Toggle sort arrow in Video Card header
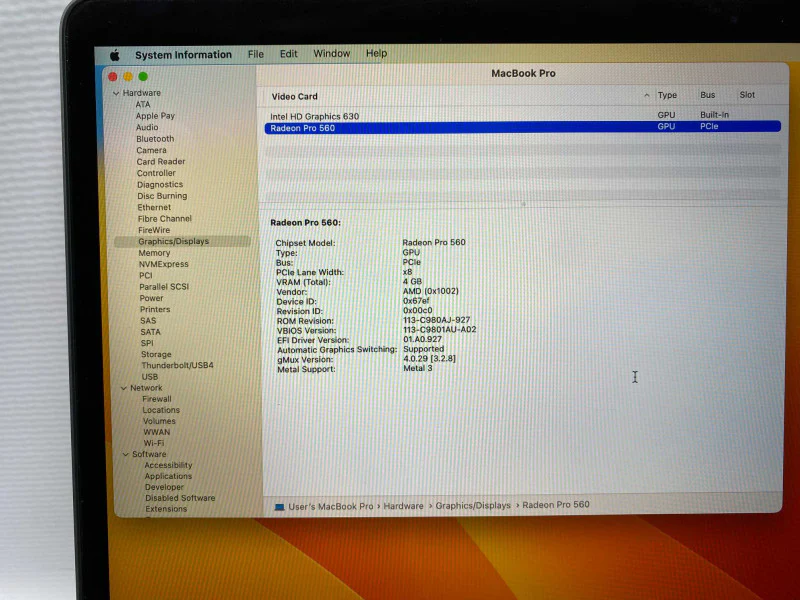 click(646, 95)
